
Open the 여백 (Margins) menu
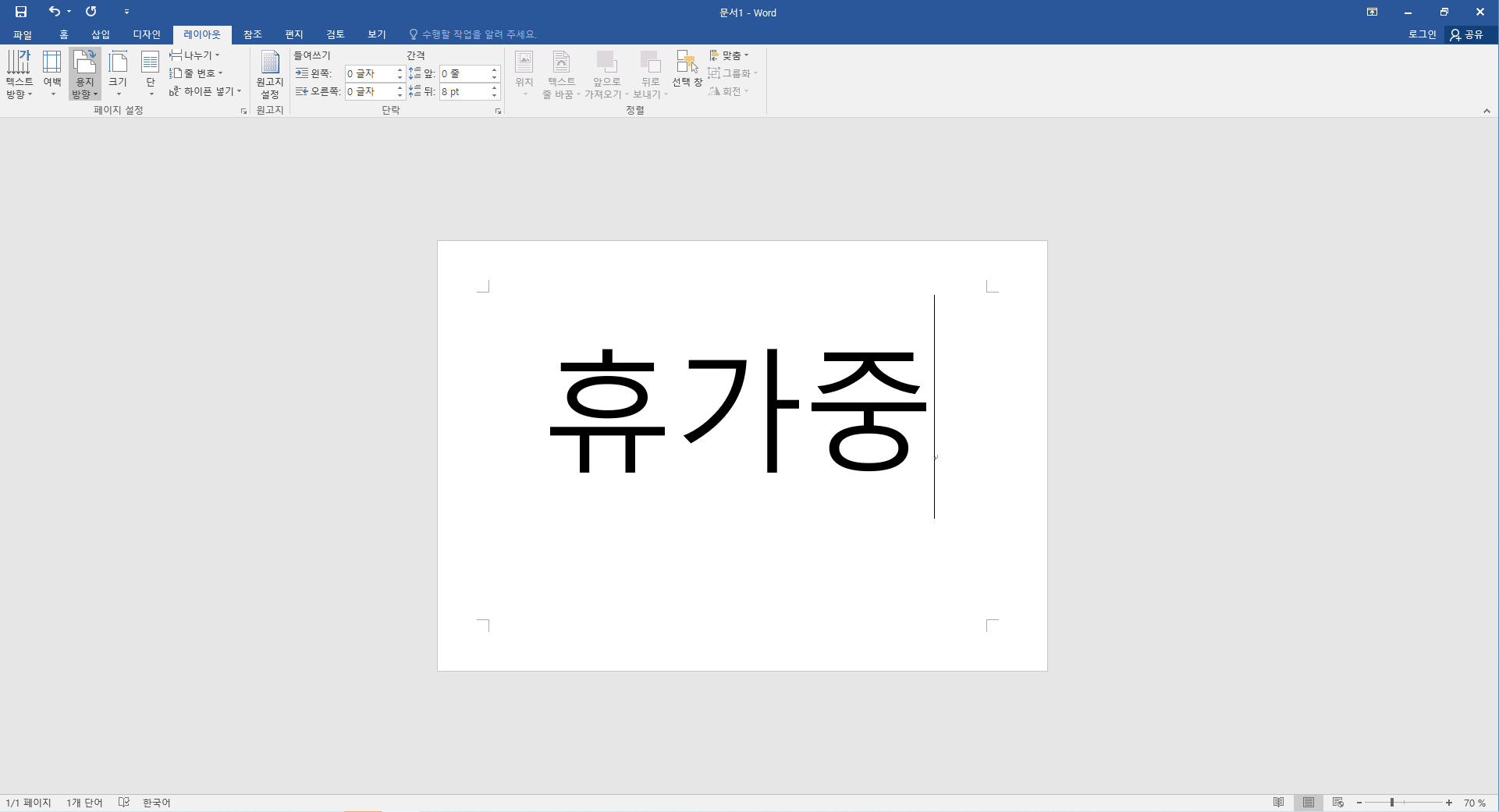52,74
